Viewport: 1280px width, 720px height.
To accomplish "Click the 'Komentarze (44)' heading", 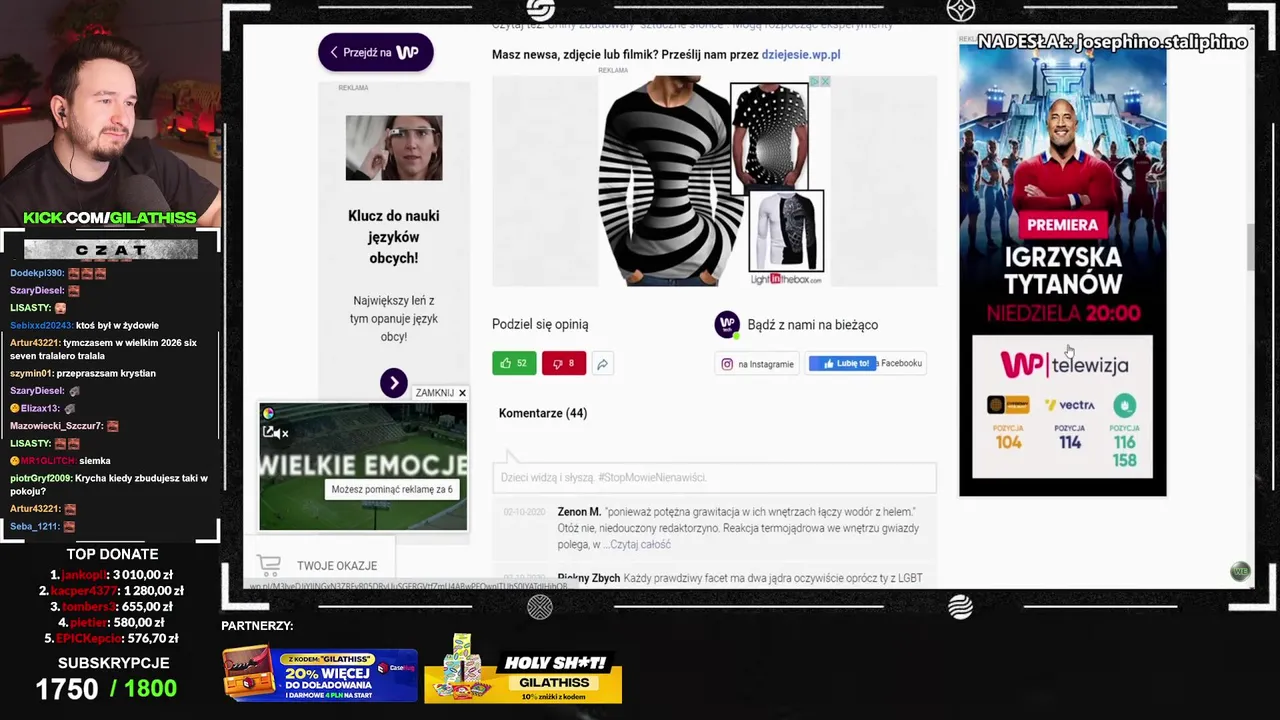I will (x=543, y=413).
